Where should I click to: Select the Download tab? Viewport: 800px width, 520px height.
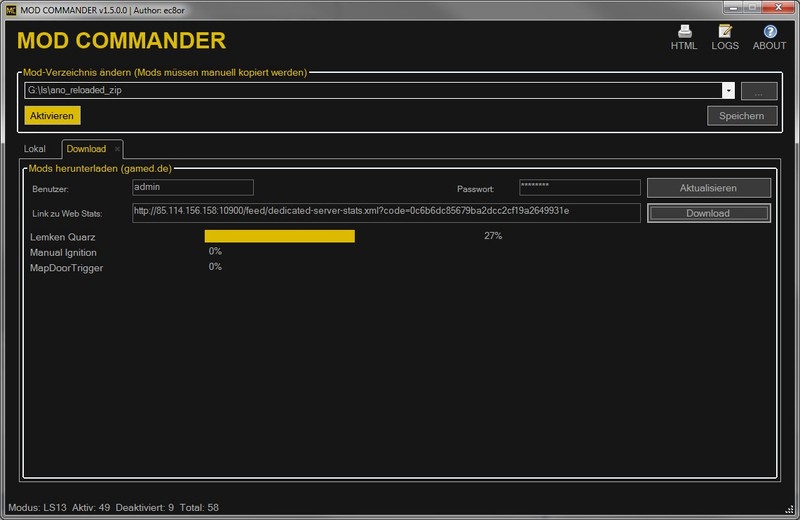click(86, 149)
